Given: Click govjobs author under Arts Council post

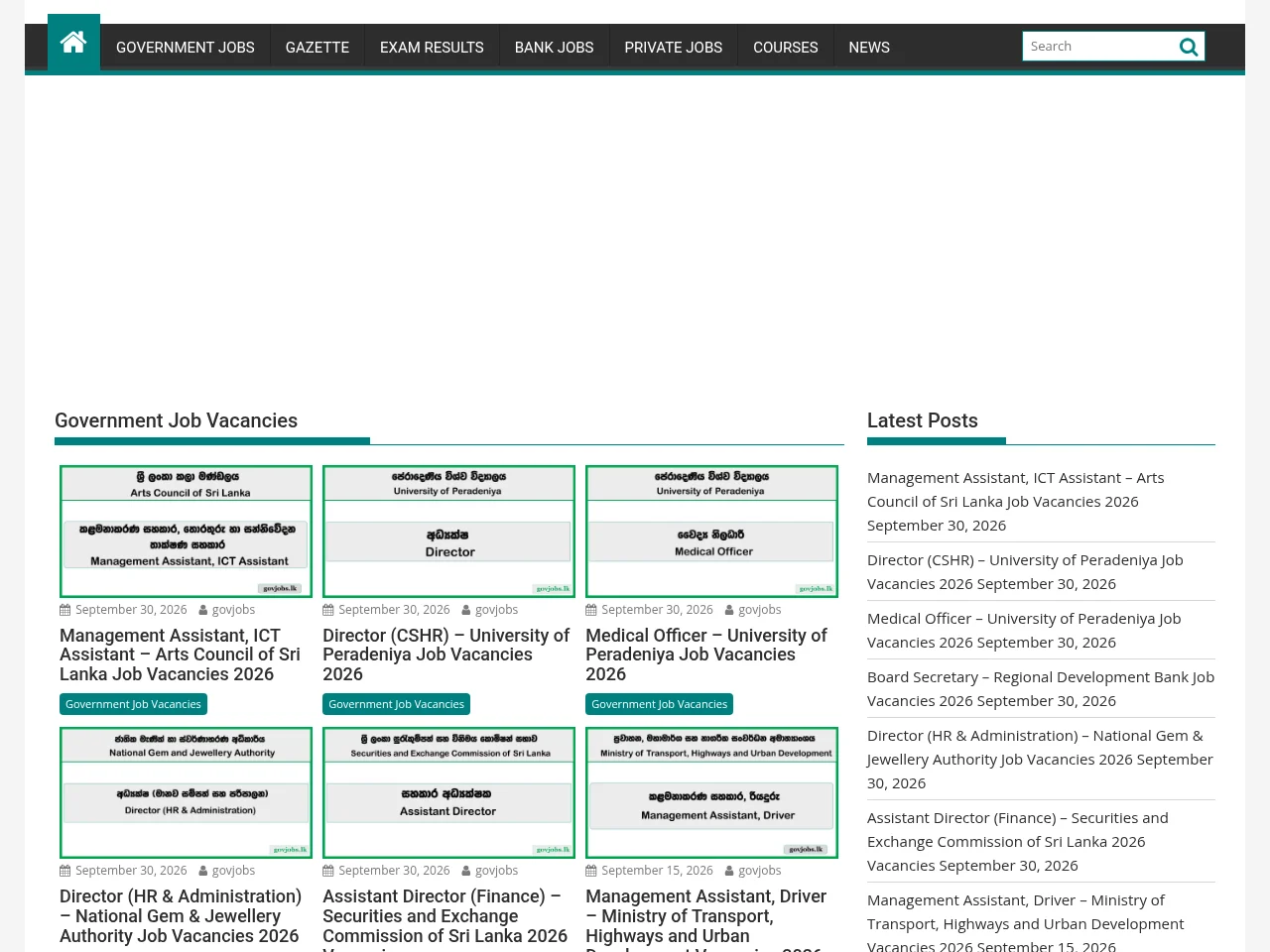Looking at the screenshot, I should click(x=233, y=610).
